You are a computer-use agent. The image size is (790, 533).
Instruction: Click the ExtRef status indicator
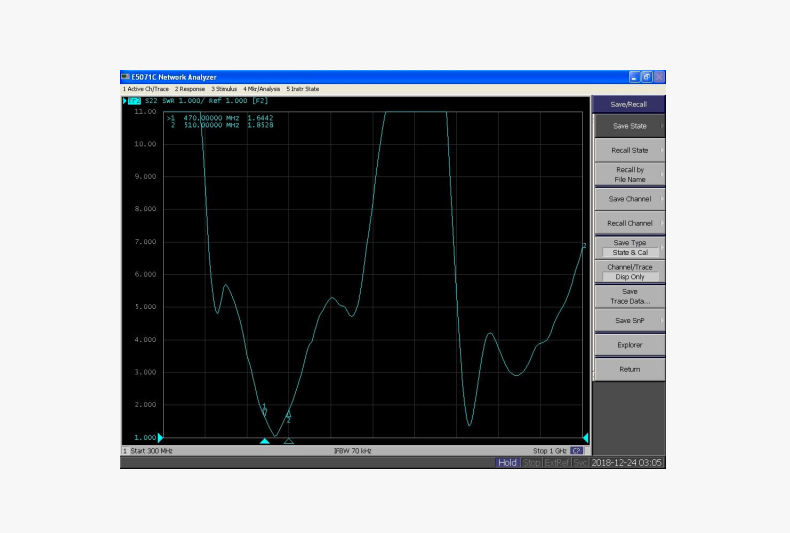pos(557,462)
